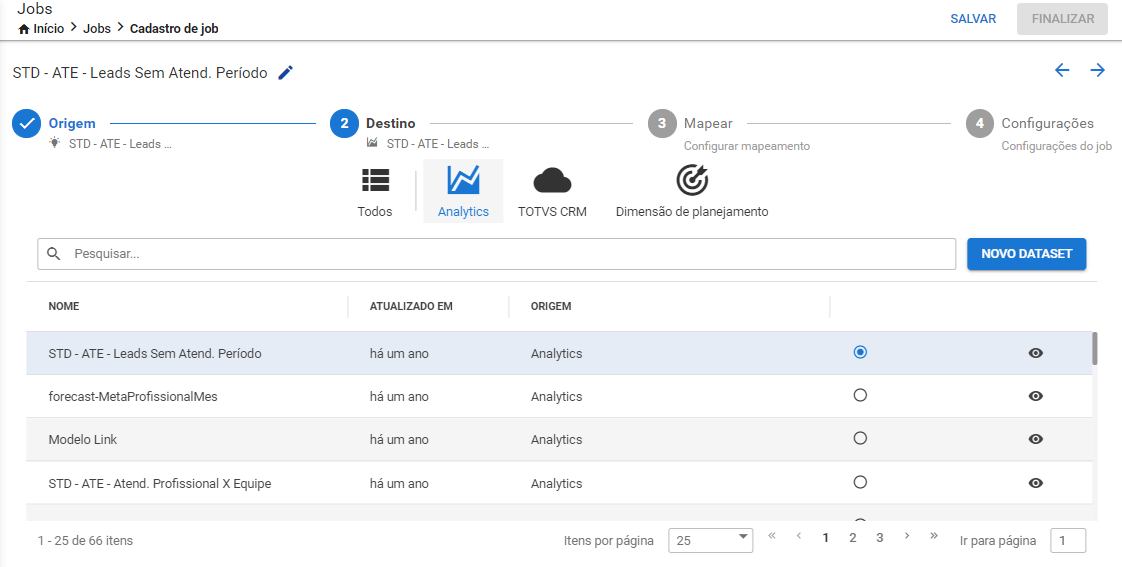Preview Modelo Link dataset with eye icon
The height and width of the screenshot is (567, 1122).
click(1035, 439)
